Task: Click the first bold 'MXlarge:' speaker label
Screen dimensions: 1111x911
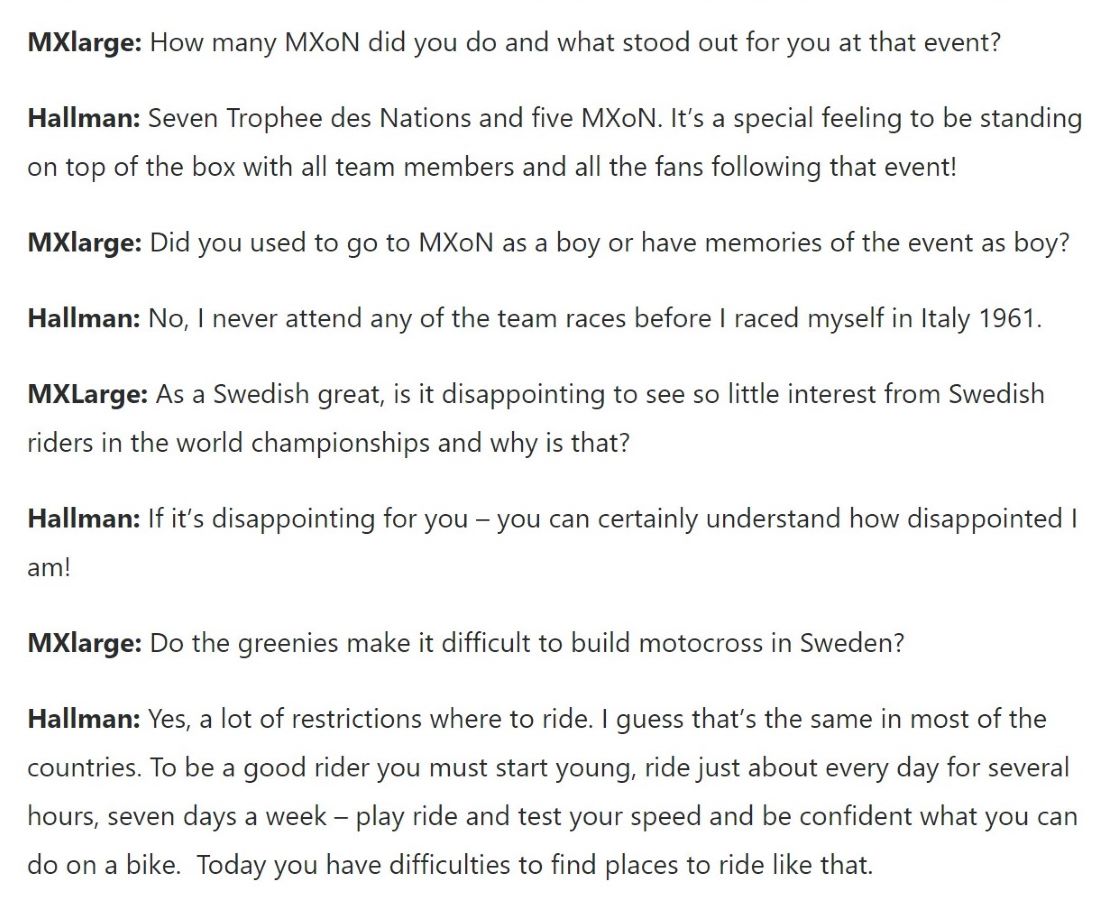Action: 85,43
